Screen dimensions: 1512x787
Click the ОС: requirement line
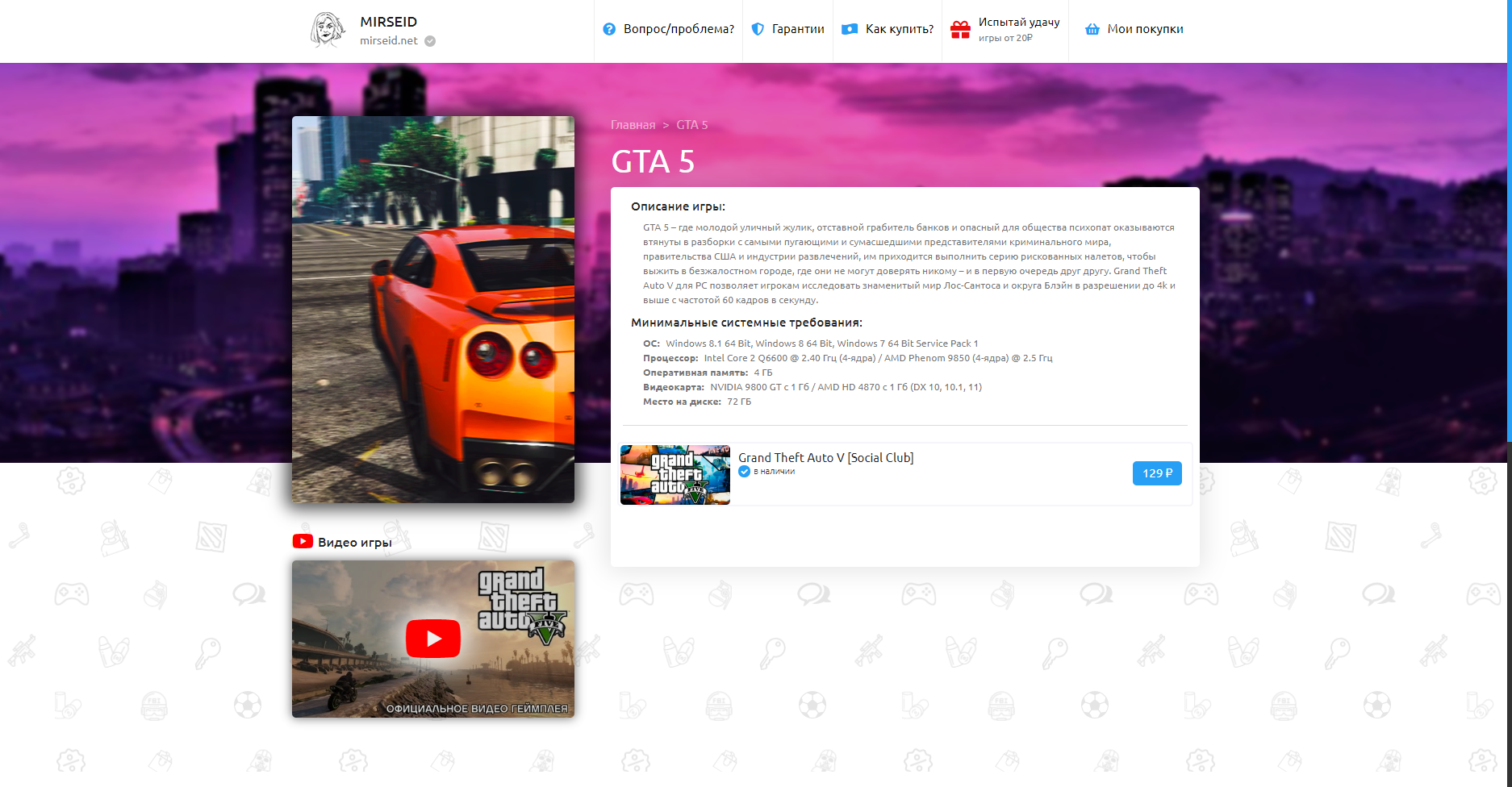(x=810, y=344)
